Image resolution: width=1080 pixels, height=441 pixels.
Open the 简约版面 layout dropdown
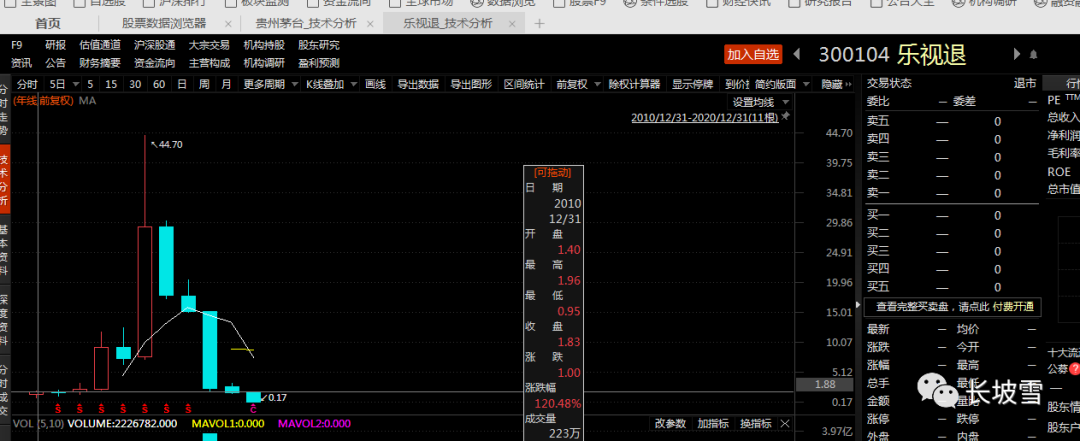[806, 84]
